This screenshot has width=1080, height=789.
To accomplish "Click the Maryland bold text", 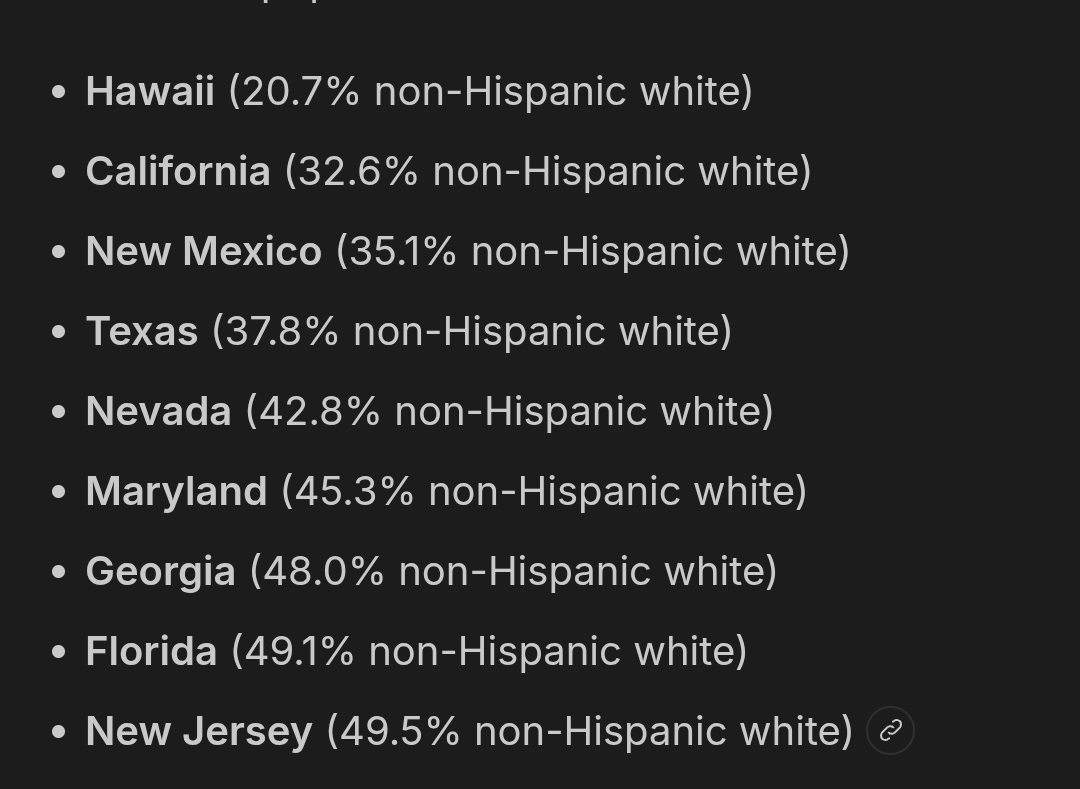I will coord(176,492).
